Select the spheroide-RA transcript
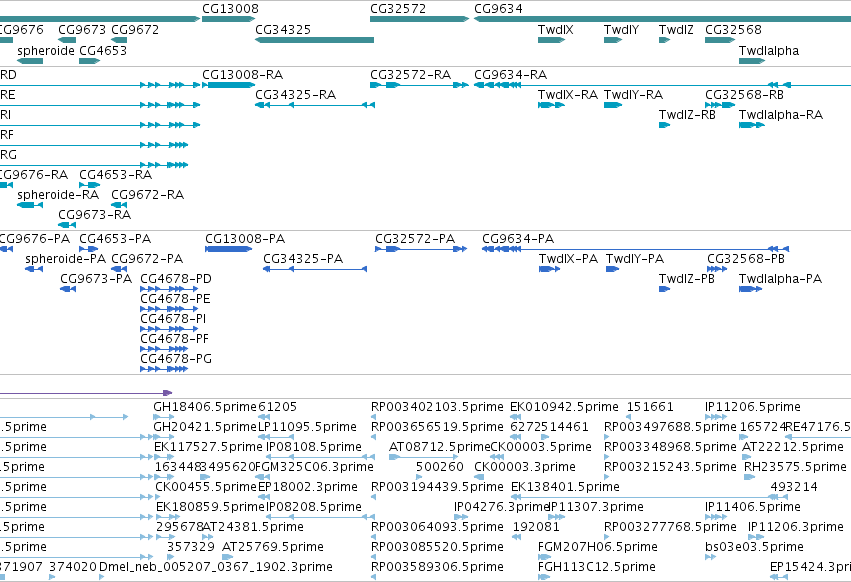The image size is (851, 582). pyautogui.click(x=30, y=205)
